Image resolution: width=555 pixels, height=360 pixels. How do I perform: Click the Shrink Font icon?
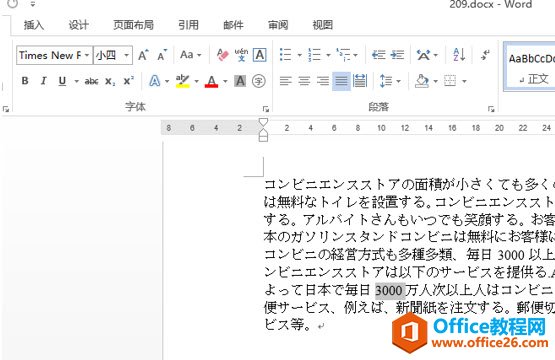pyautogui.click(x=162, y=55)
